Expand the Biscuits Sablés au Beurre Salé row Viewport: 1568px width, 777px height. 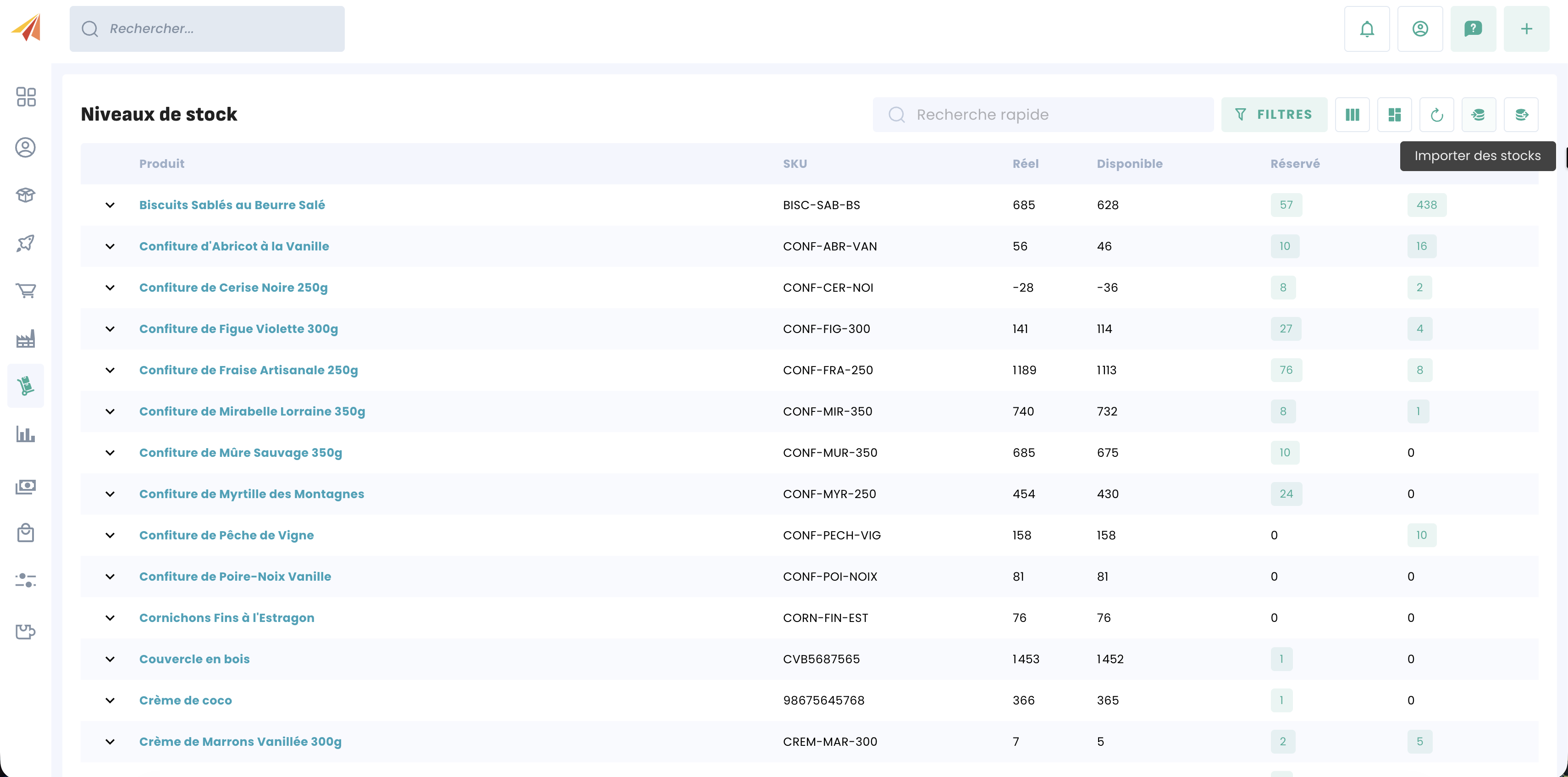pos(110,205)
